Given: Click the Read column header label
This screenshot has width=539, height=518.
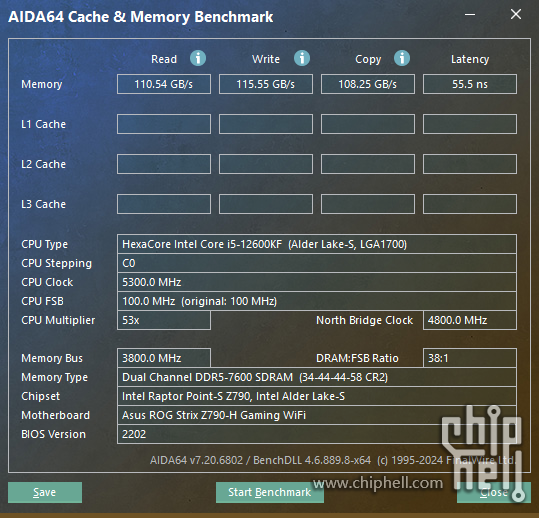Looking at the screenshot, I should coord(164,59).
